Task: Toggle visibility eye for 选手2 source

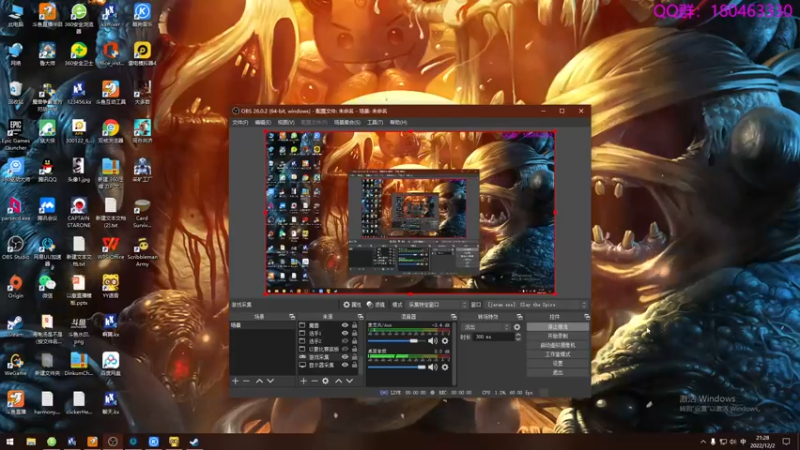Action: (345, 341)
